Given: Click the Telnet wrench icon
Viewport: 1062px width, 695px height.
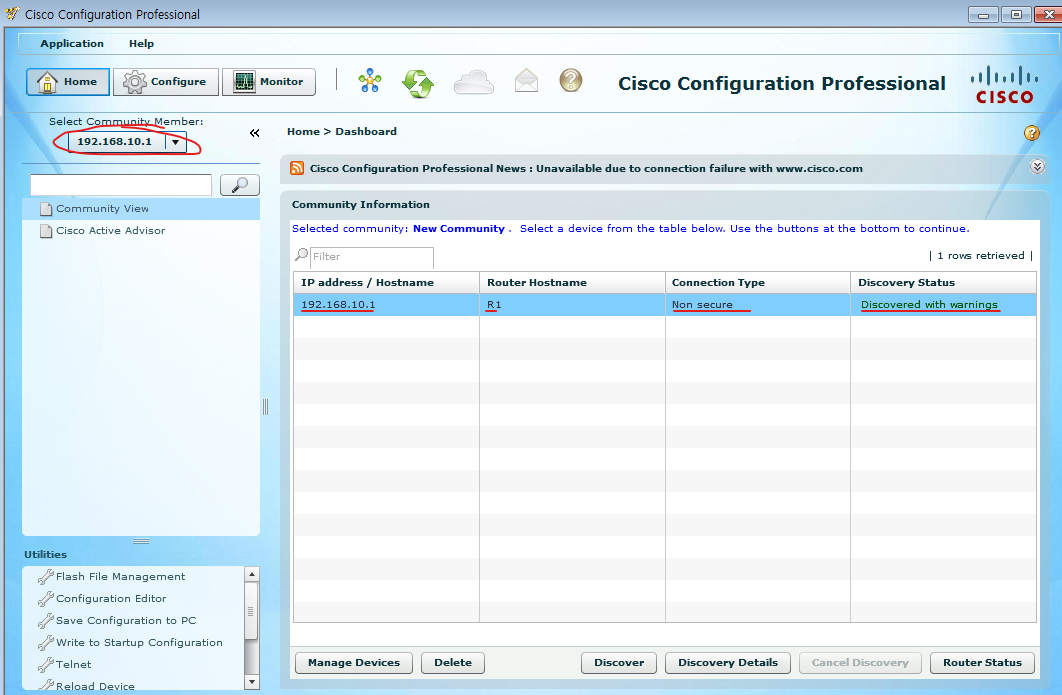Looking at the screenshot, I should [45, 665].
